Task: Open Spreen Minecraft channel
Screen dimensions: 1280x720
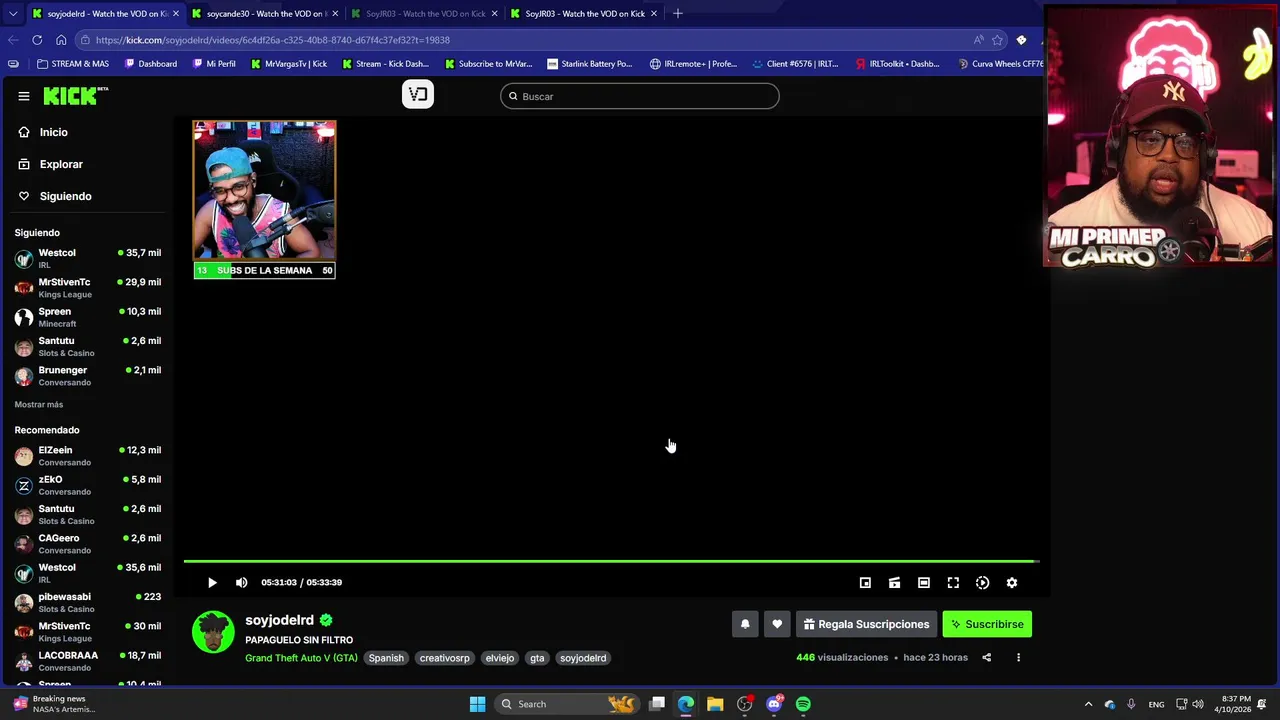Action: [x=88, y=317]
